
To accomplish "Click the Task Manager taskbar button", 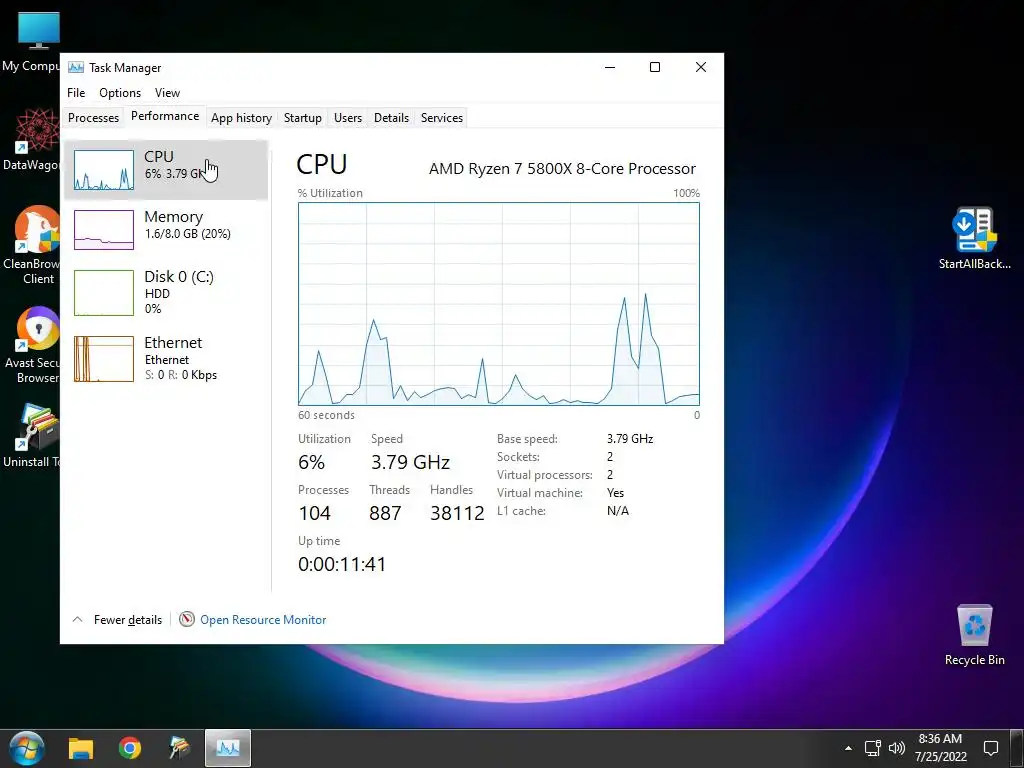I will (x=227, y=748).
